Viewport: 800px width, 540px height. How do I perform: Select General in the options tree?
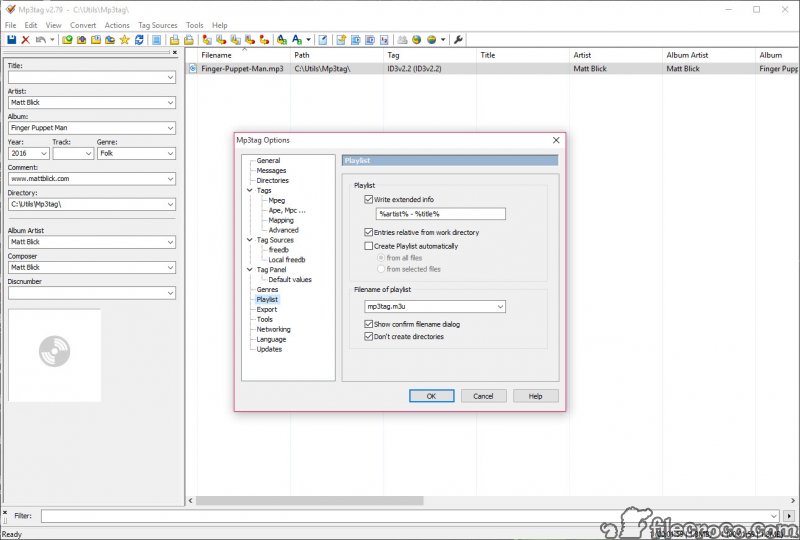[x=268, y=160]
